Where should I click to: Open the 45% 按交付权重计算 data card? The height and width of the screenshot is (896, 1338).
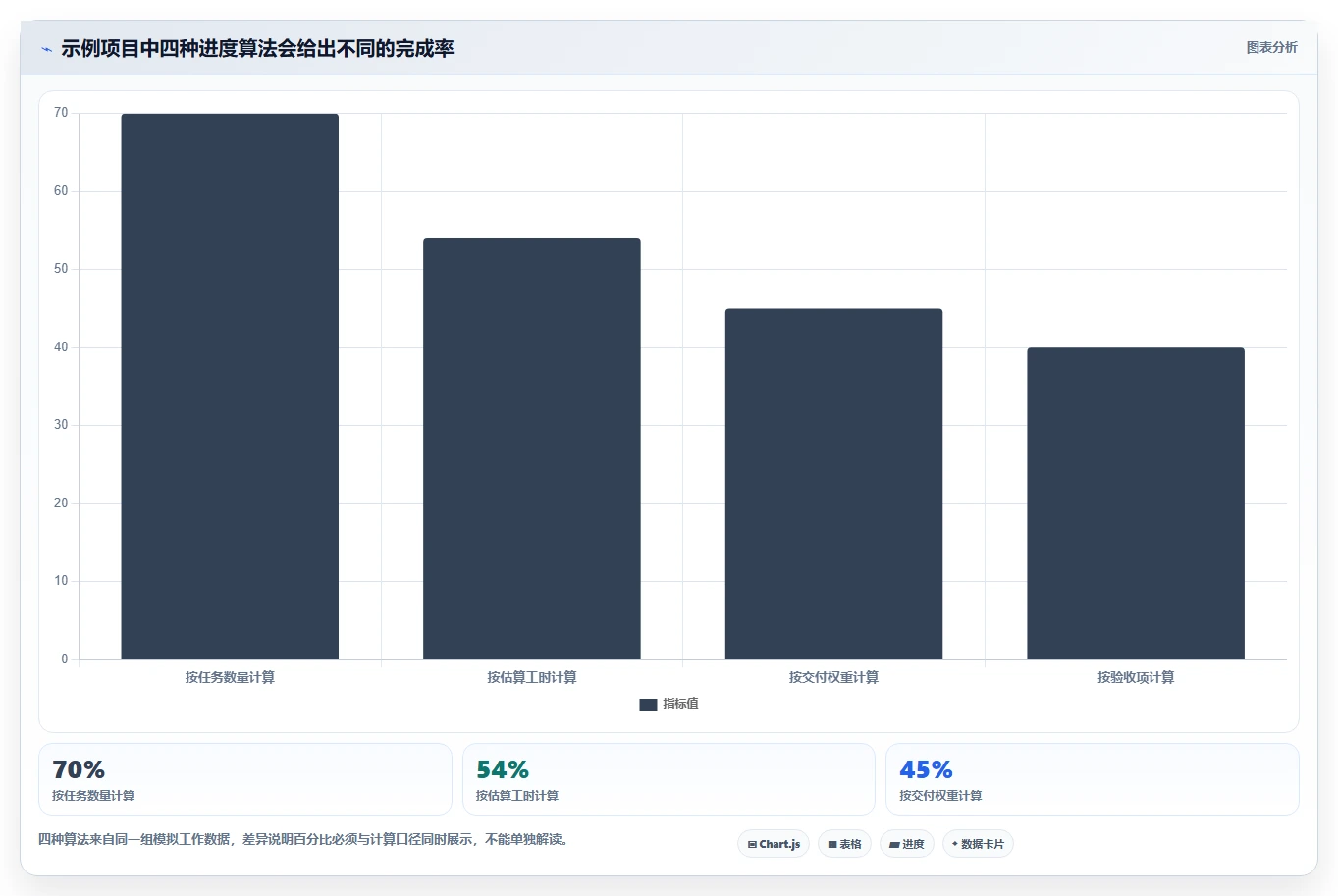(x=1093, y=779)
